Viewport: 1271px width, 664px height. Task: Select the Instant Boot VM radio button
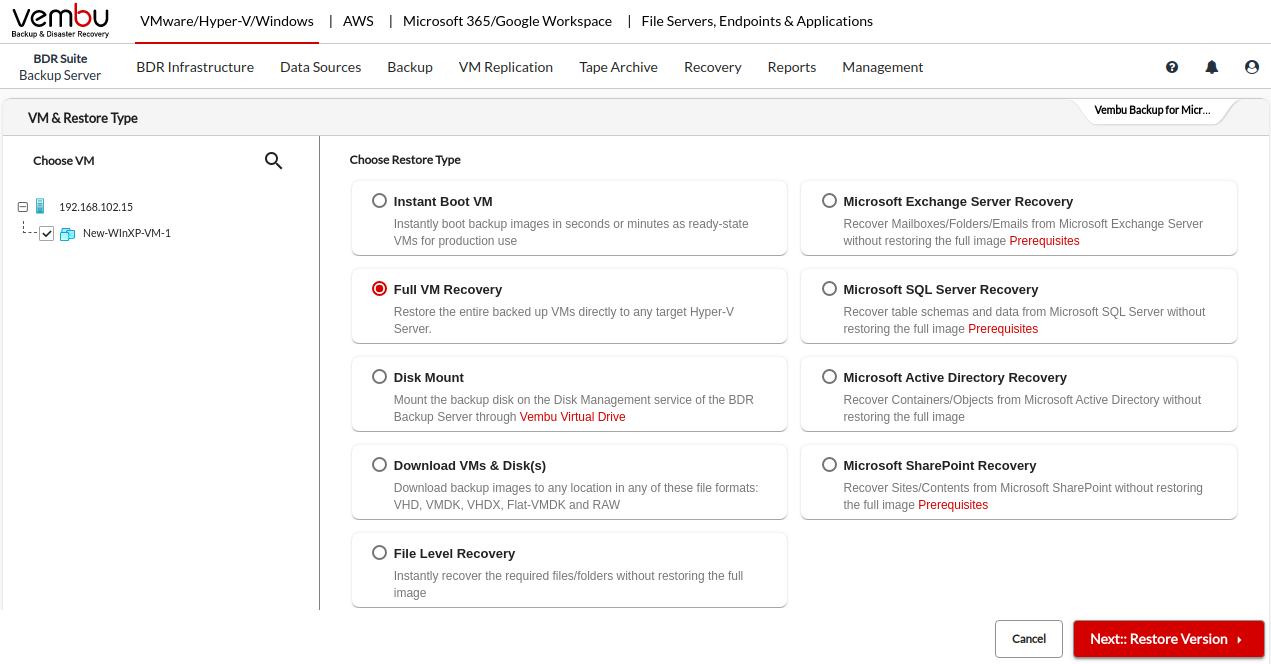click(x=379, y=201)
